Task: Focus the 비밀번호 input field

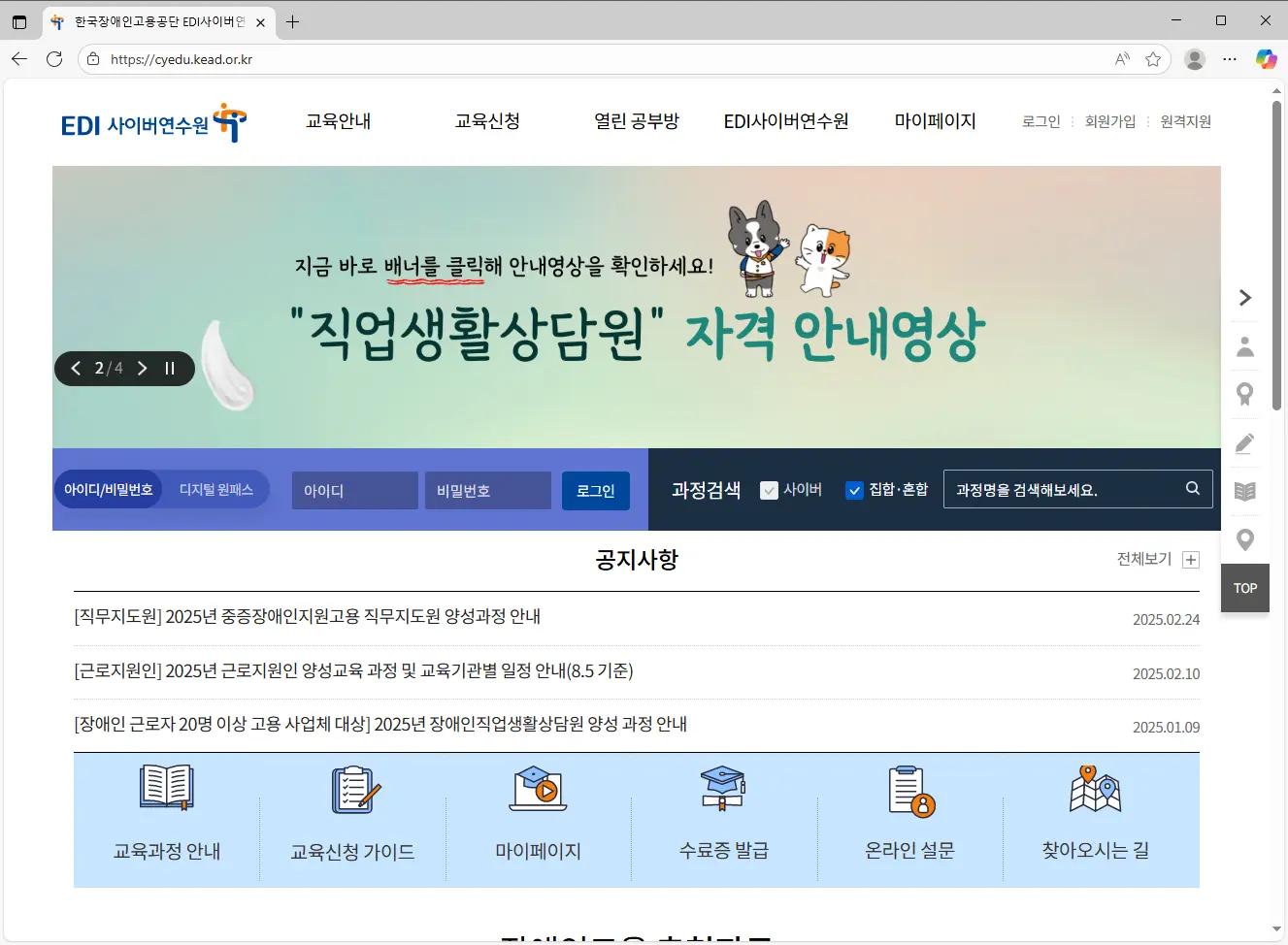Action: tap(488, 490)
